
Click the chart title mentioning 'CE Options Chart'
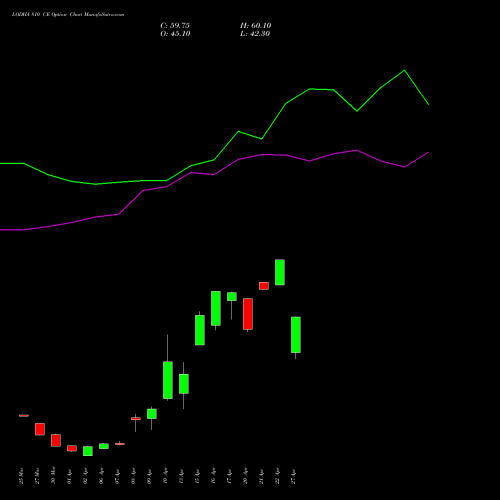point(68,15)
